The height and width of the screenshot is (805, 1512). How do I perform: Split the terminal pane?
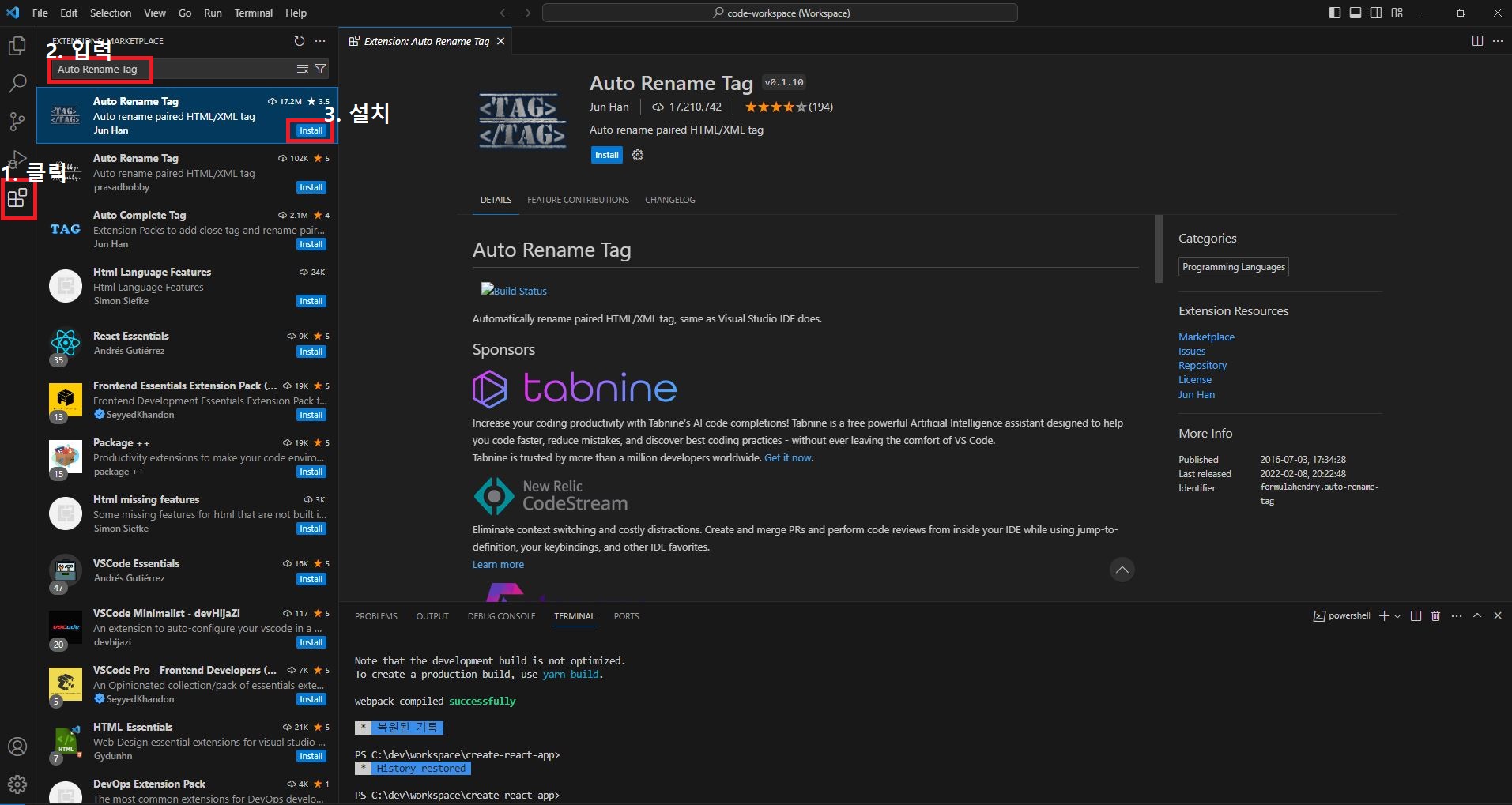(x=1416, y=615)
